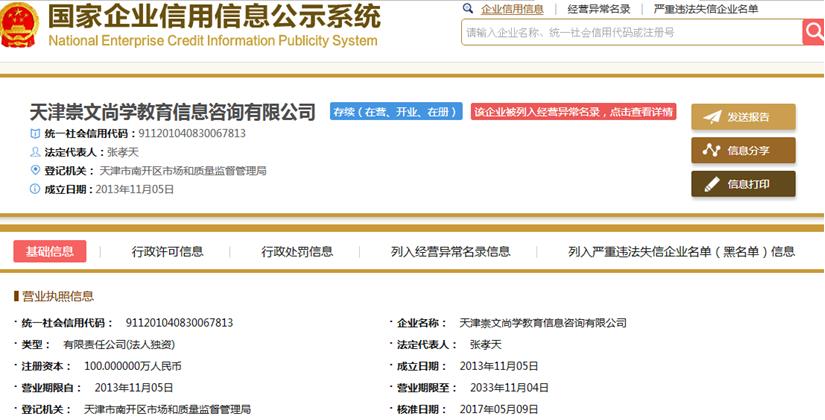The image size is (825, 420).
Task: Click 登记机关 value in license section
Action: click(x=167, y=409)
